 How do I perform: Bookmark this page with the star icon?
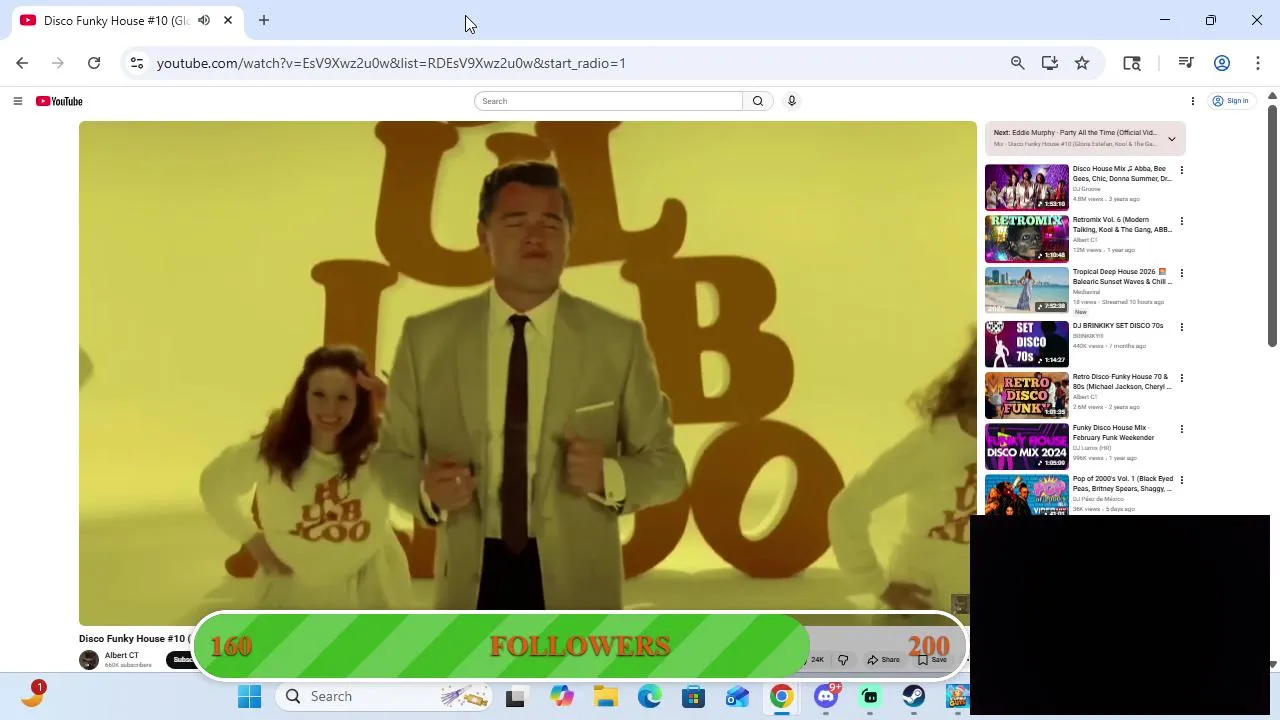[1082, 63]
